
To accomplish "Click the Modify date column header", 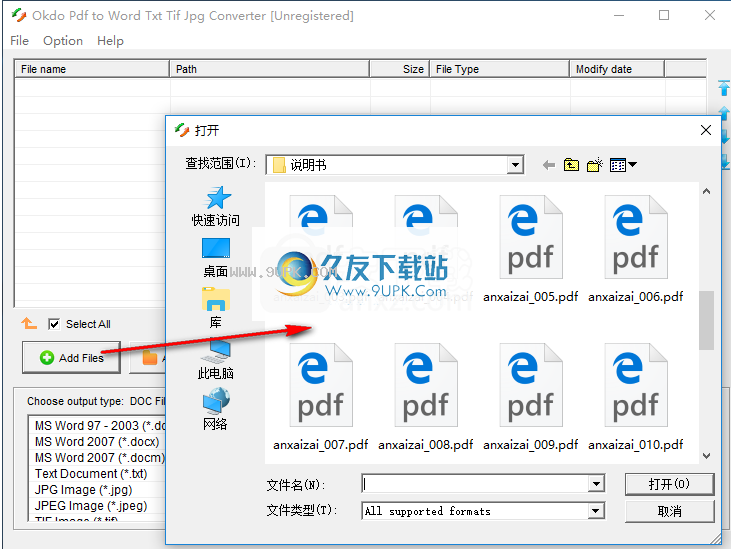I will click(617, 69).
